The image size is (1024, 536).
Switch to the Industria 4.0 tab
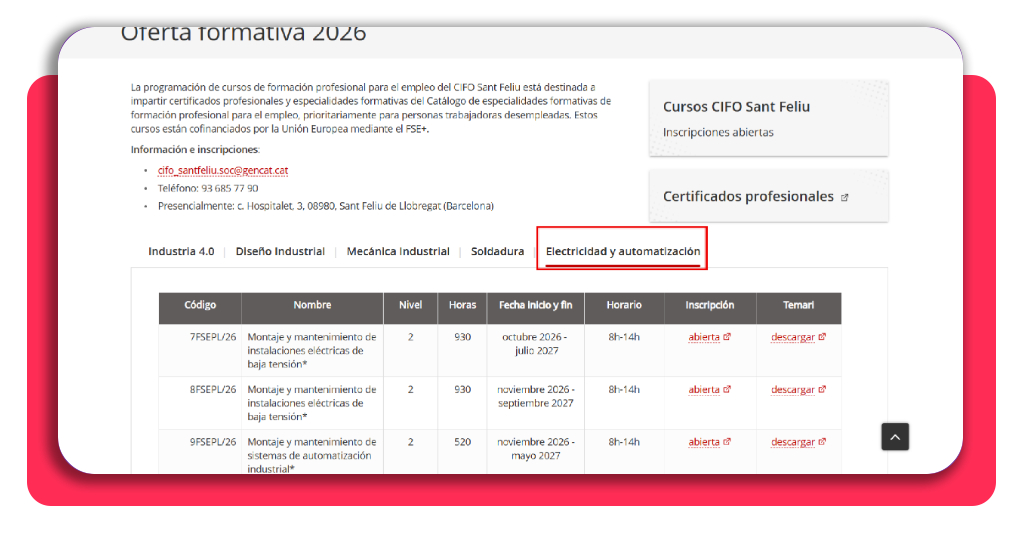pyautogui.click(x=181, y=251)
